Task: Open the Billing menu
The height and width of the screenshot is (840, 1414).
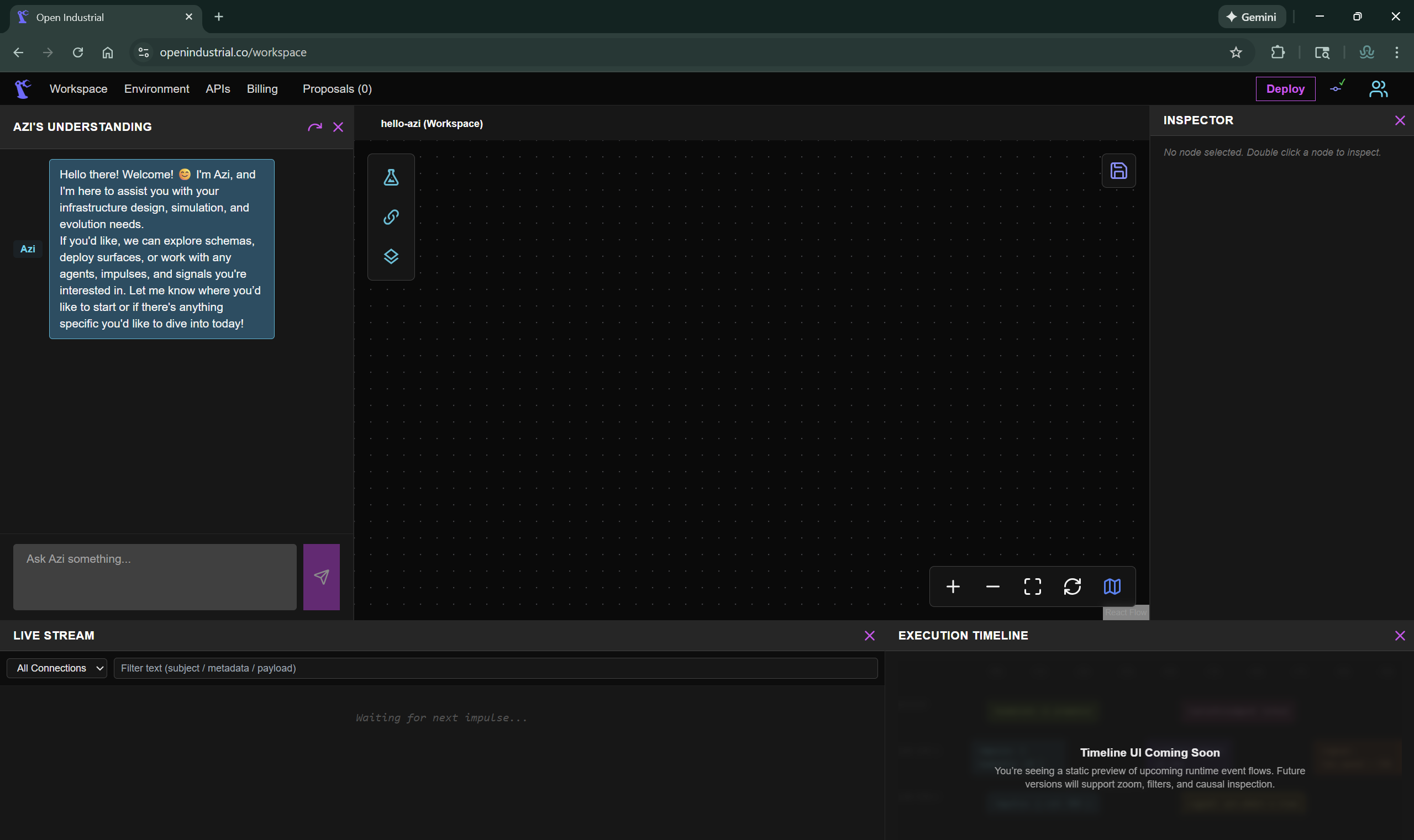Action: [x=262, y=89]
